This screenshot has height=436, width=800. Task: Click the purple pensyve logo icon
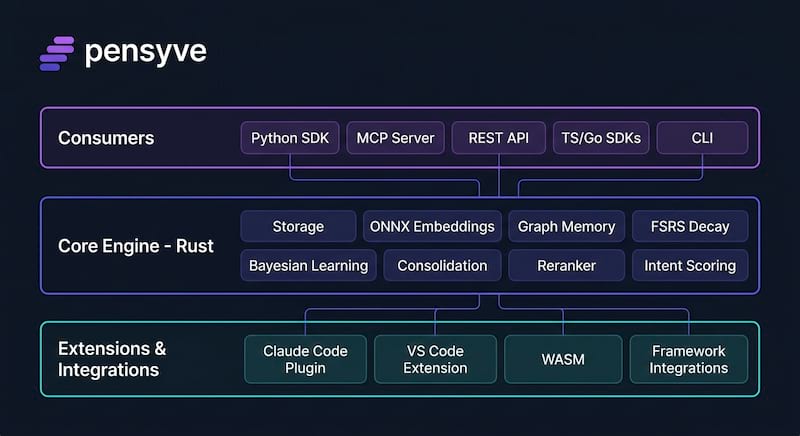tap(57, 53)
